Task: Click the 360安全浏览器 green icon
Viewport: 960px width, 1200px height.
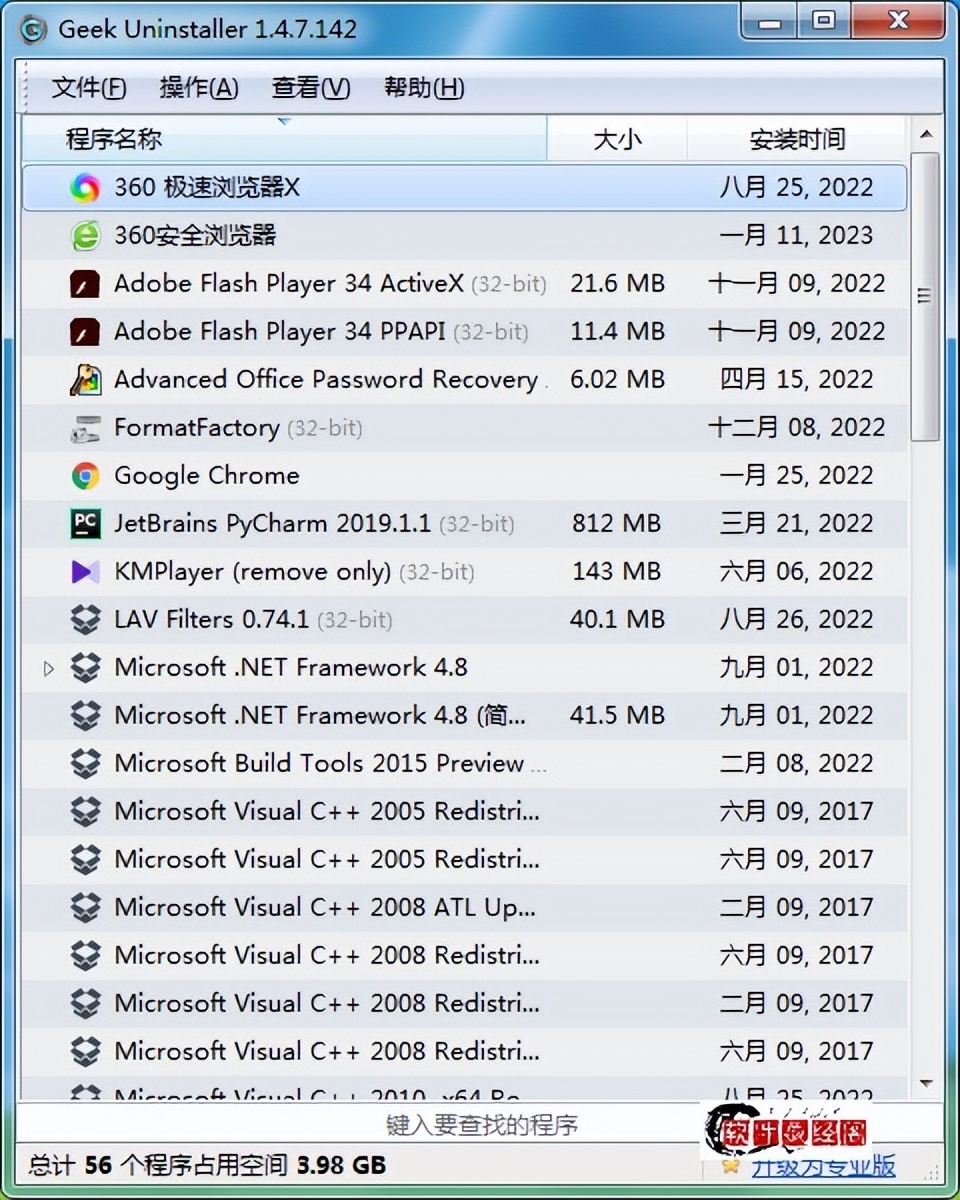Action: click(x=85, y=236)
